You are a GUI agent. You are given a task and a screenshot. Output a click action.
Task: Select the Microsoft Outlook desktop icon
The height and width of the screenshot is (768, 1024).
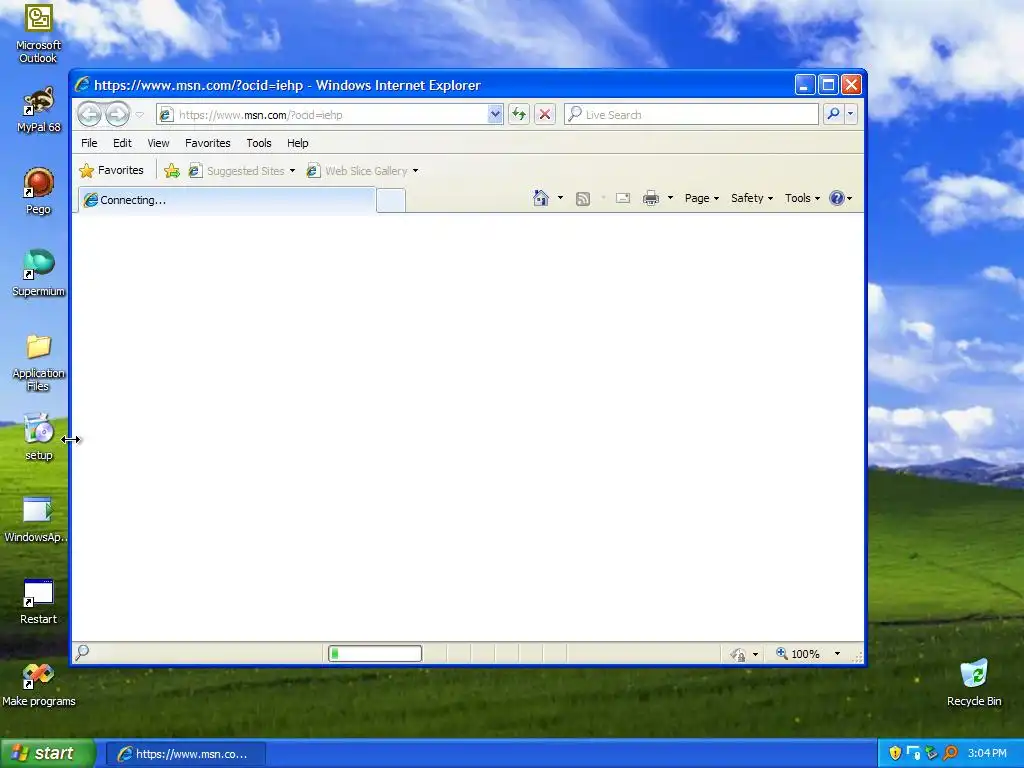tap(38, 34)
